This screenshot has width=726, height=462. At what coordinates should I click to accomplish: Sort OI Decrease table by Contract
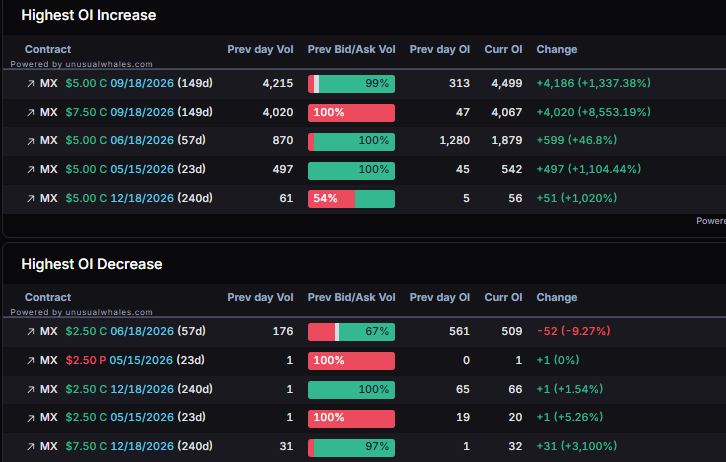(48, 297)
